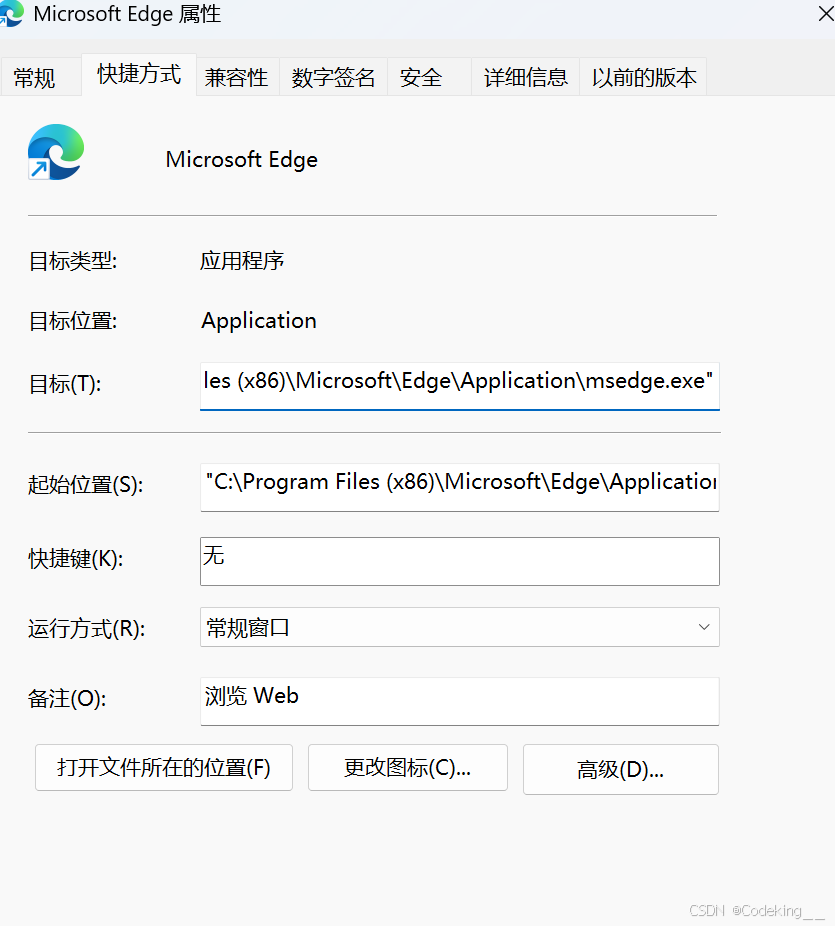The height and width of the screenshot is (926, 835).
Task: Select the 快捷方式 tab
Action: click(x=139, y=74)
